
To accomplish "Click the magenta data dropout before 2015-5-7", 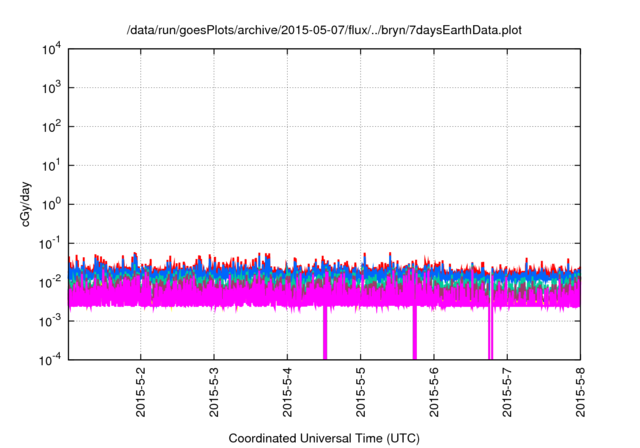I will point(491,333).
